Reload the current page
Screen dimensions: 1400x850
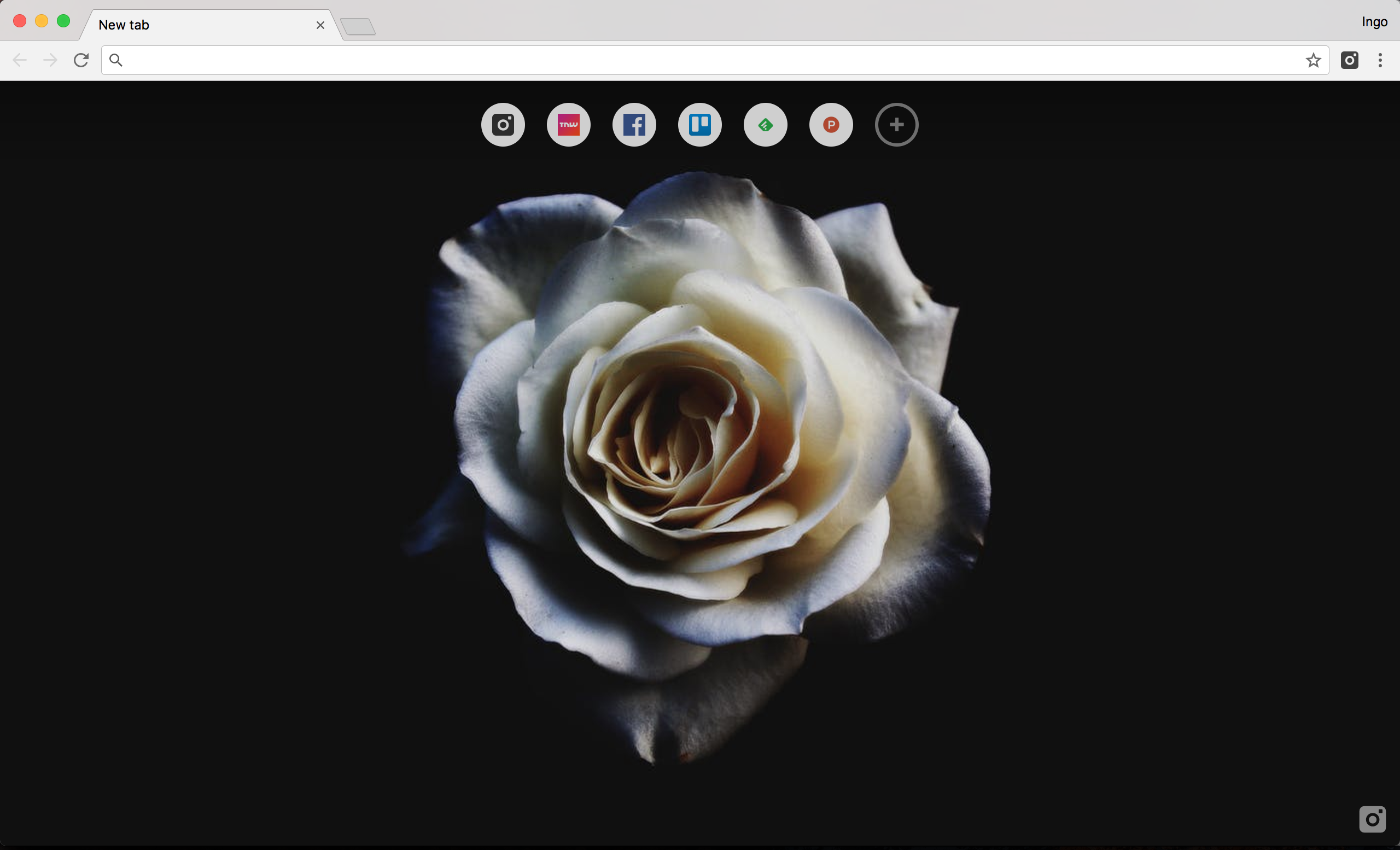(x=81, y=60)
